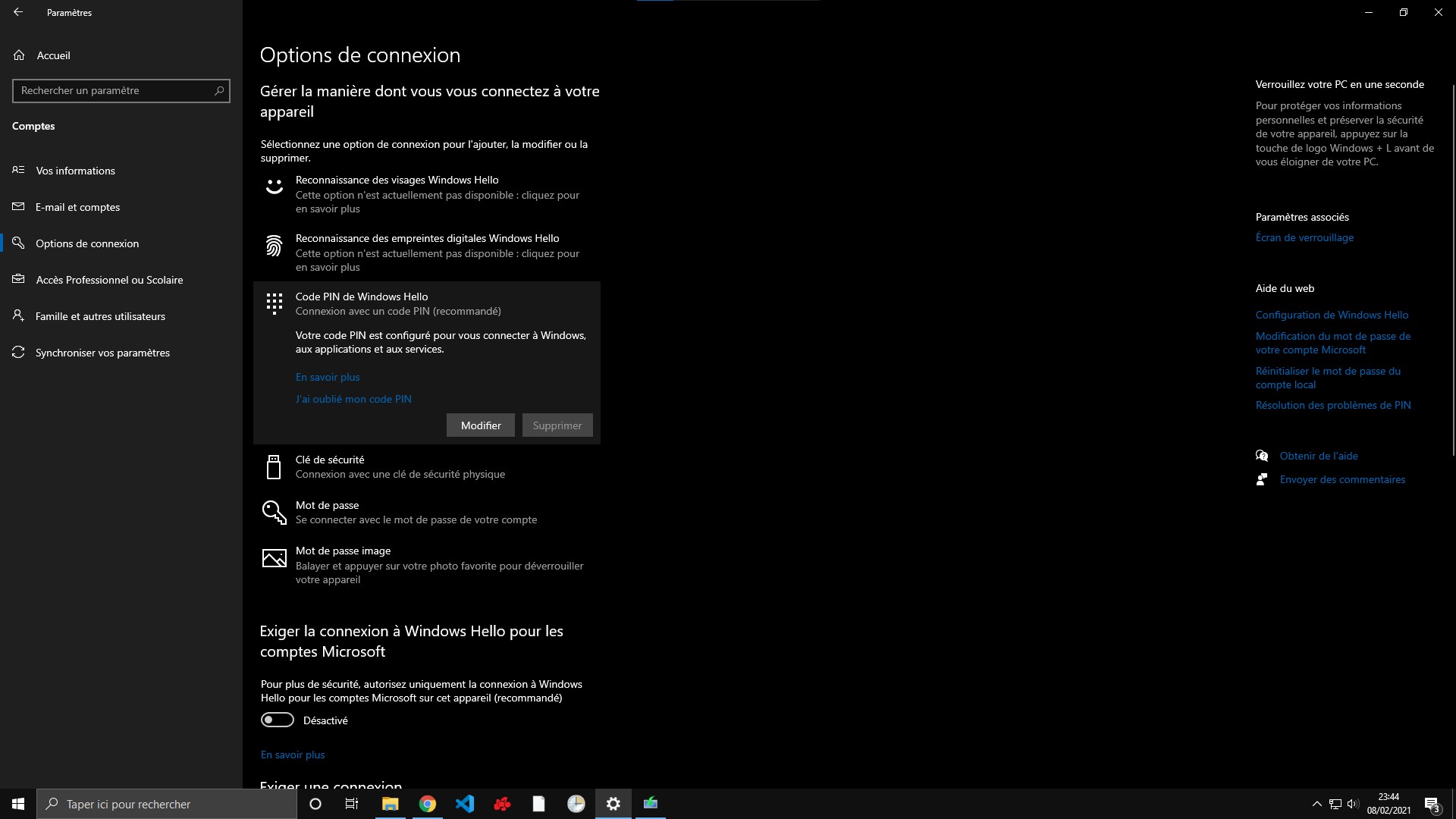Open Famille et autres utilisateurs section
Viewport: 1456px width, 819px height.
pyautogui.click(x=99, y=316)
